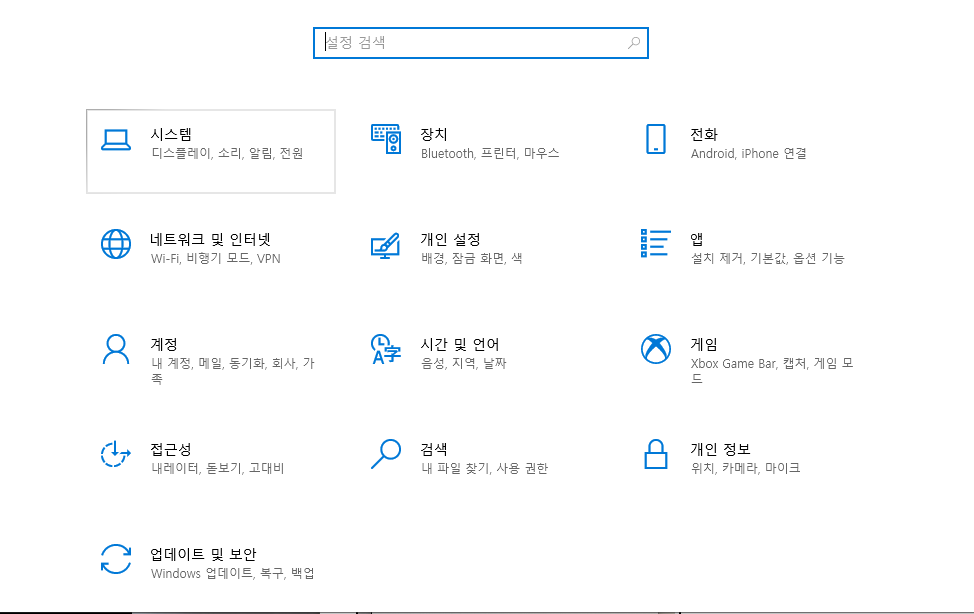The width and height of the screenshot is (974, 614).
Task: Select the '음성, 지역, 날짜' description
Action: [464, 364]
